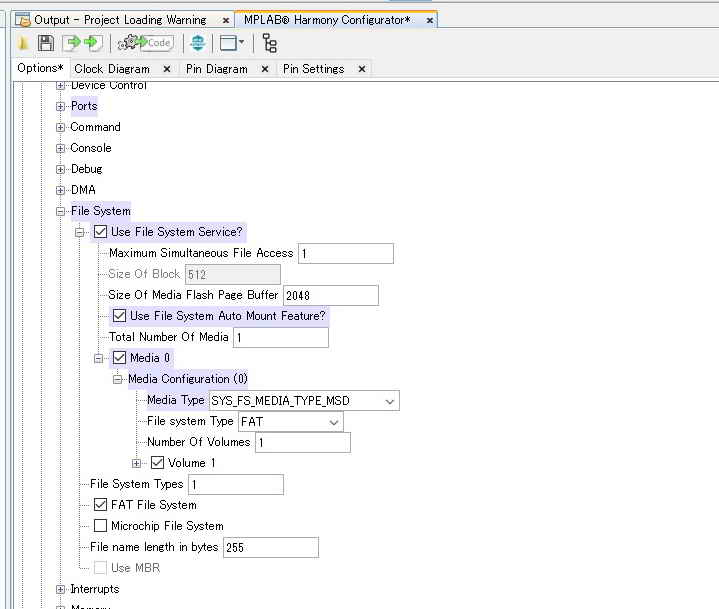719x609 pixels.
Task: Click the tree view hierarchy icon
Action: click(269, 43)
